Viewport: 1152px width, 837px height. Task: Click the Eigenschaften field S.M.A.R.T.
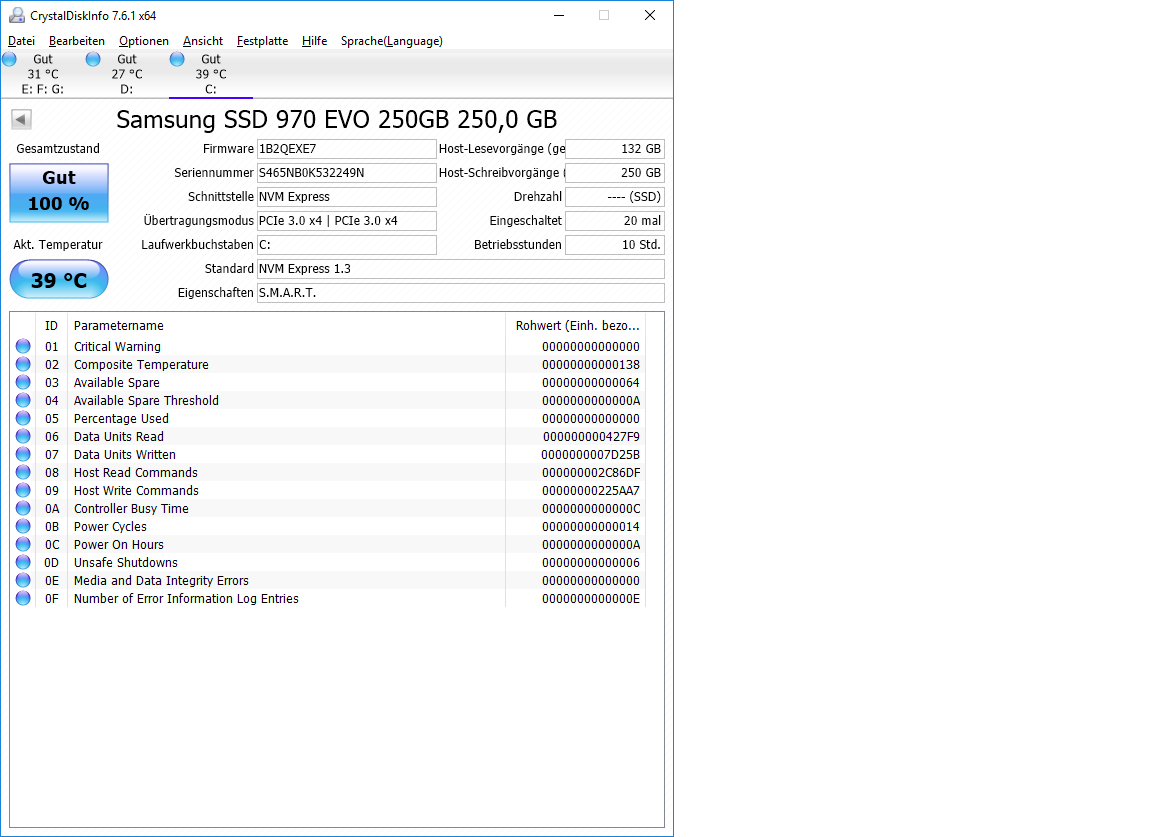[x=461, y=292]
